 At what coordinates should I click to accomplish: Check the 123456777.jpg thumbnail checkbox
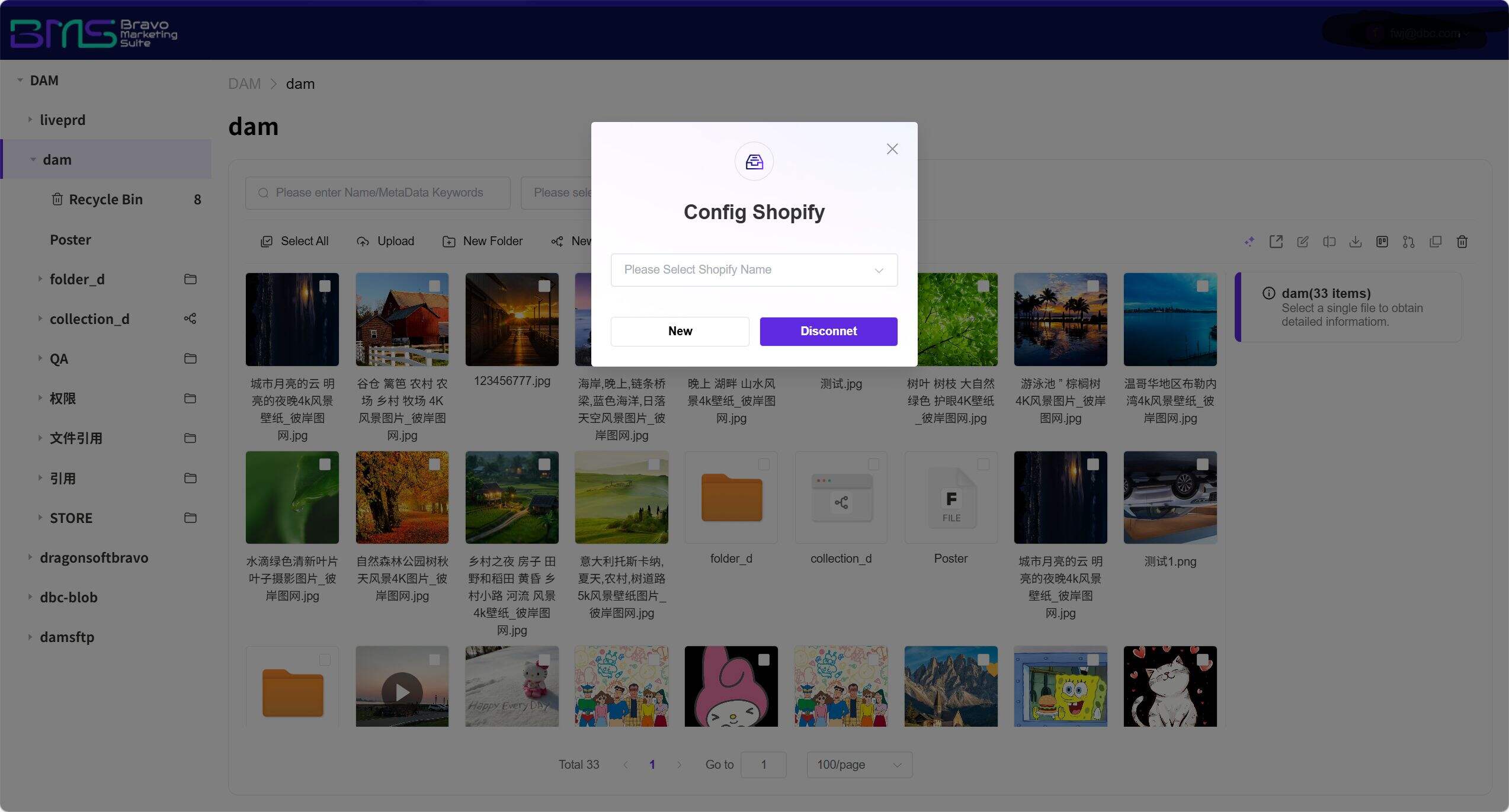[x=544, y=286]
